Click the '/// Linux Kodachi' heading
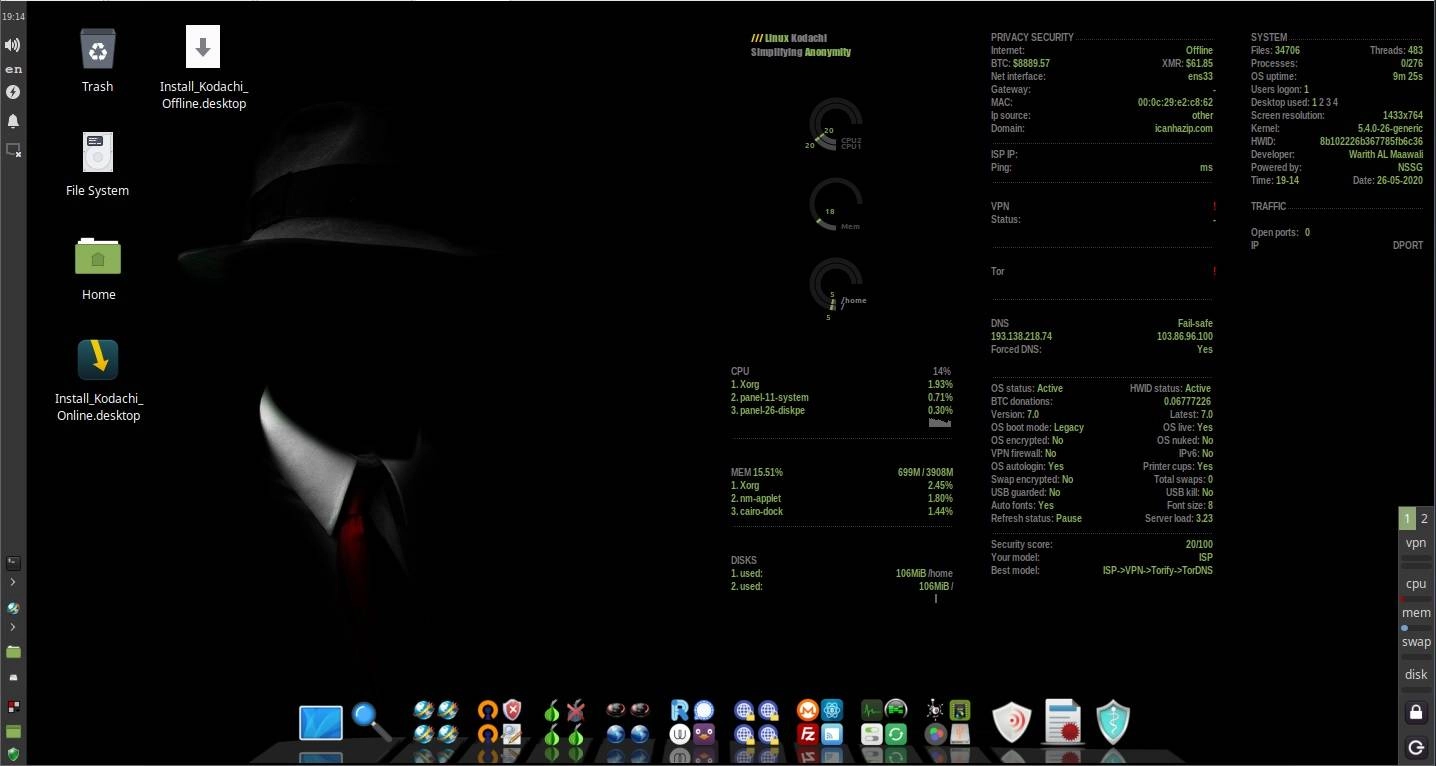 pos(788,38)
